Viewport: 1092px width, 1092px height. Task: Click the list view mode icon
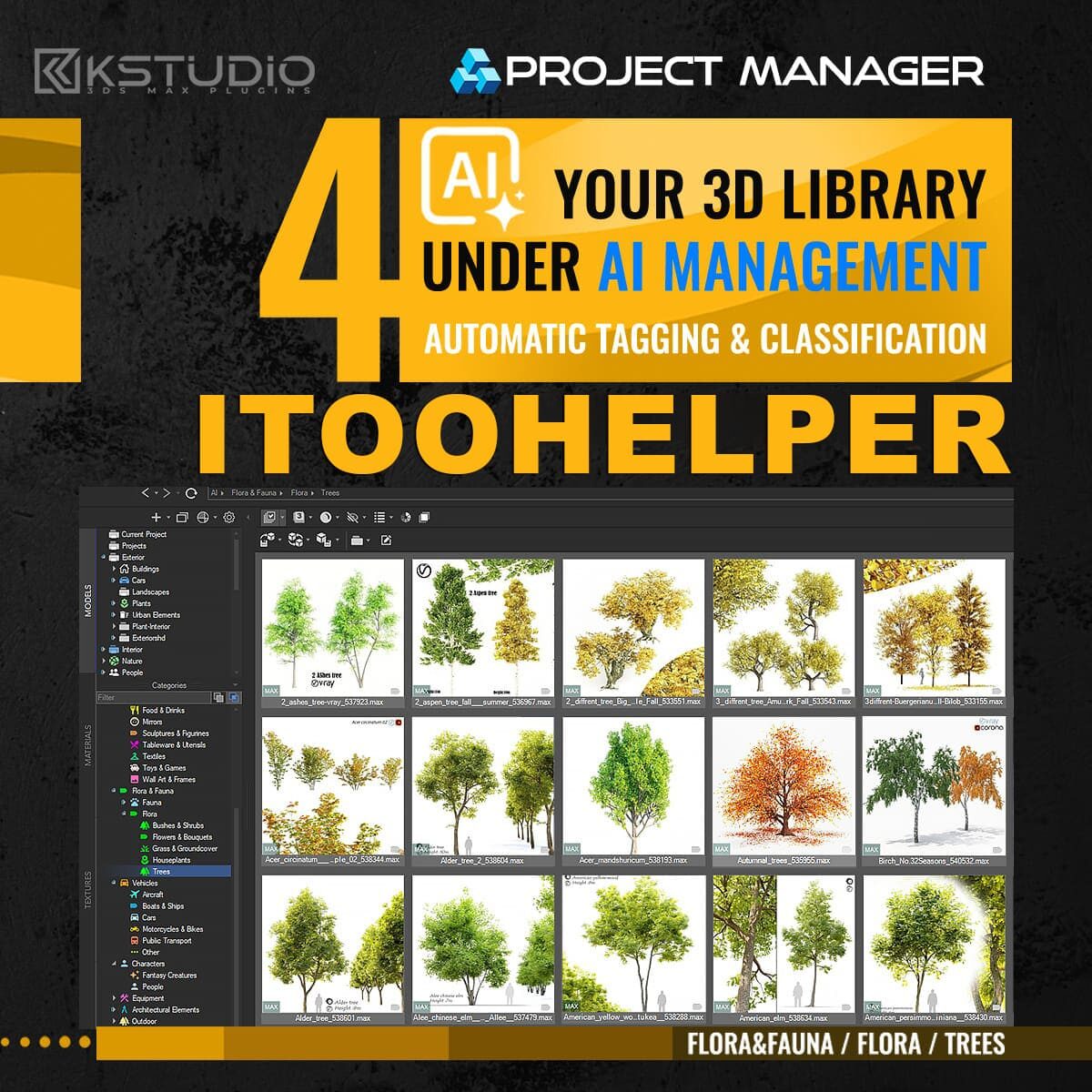pos(379,517)
